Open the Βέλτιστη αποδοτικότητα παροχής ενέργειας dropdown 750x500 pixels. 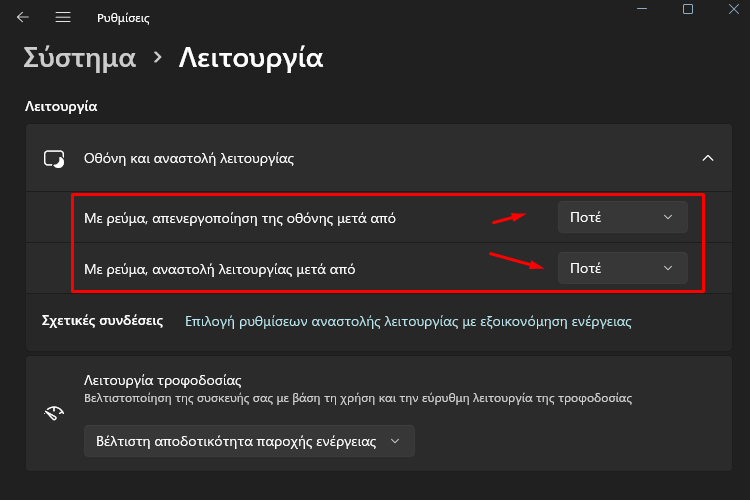click(x=249, y=441)
